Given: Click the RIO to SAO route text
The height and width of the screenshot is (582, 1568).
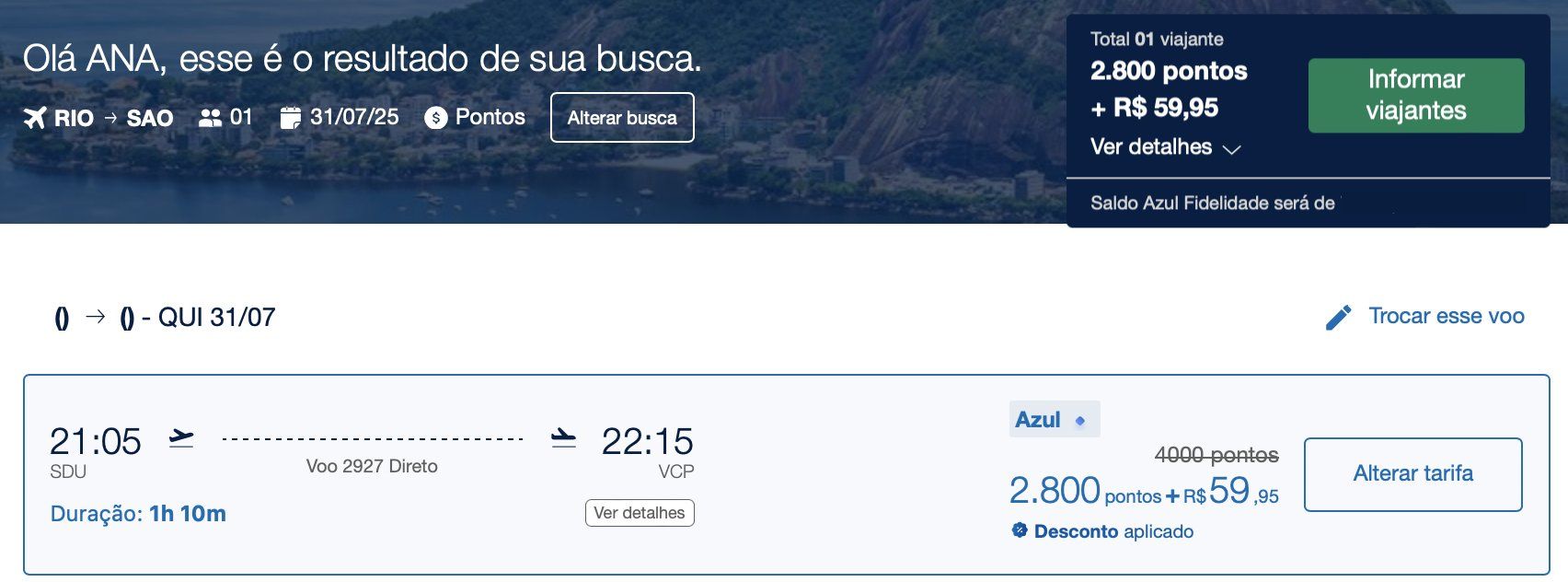Looking at the screenshot, I should pos(113,118).
